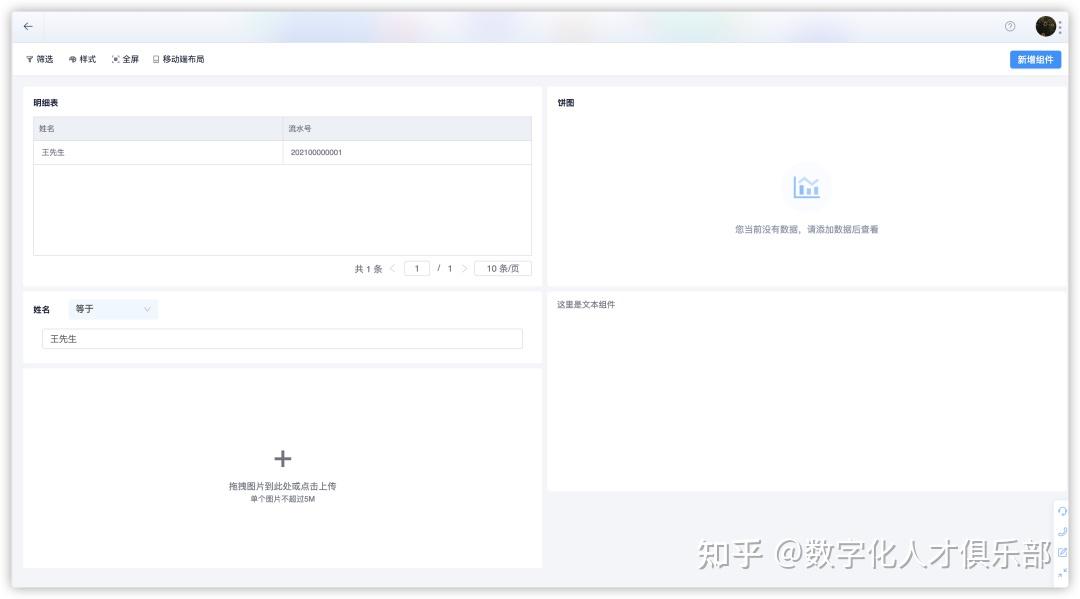Click the 共 1 条 total count text
The image size is (1080, 599).
pyautogui.click(x=368, y=269)
